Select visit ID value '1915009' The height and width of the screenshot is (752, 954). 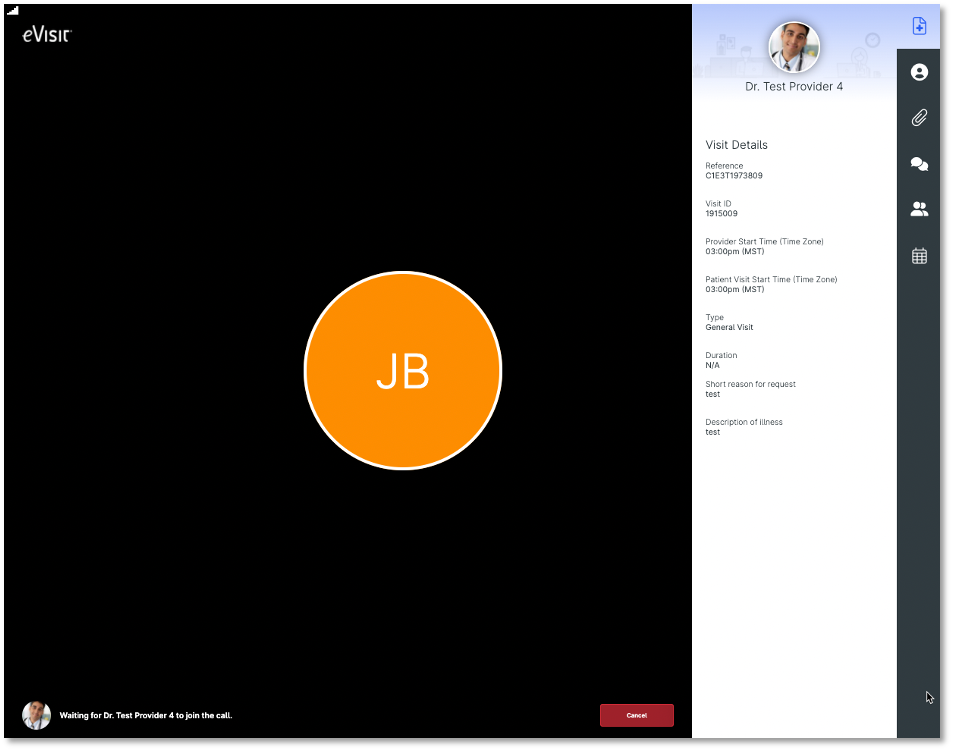[721, 214]
